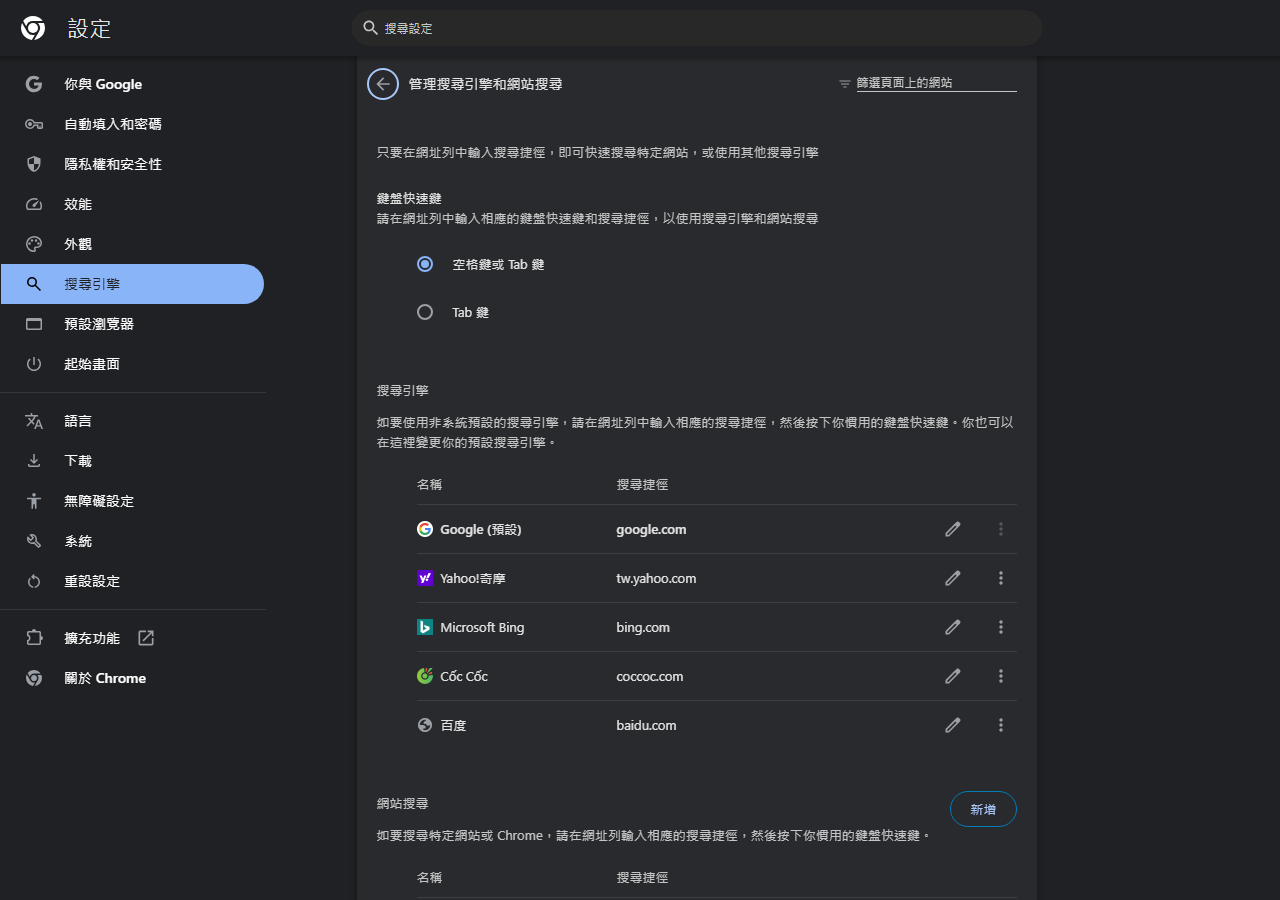Select the 空格鍵或 Tab 鍵 radio button
Viewport: 1280px width, 900px height.
point(424,264)
